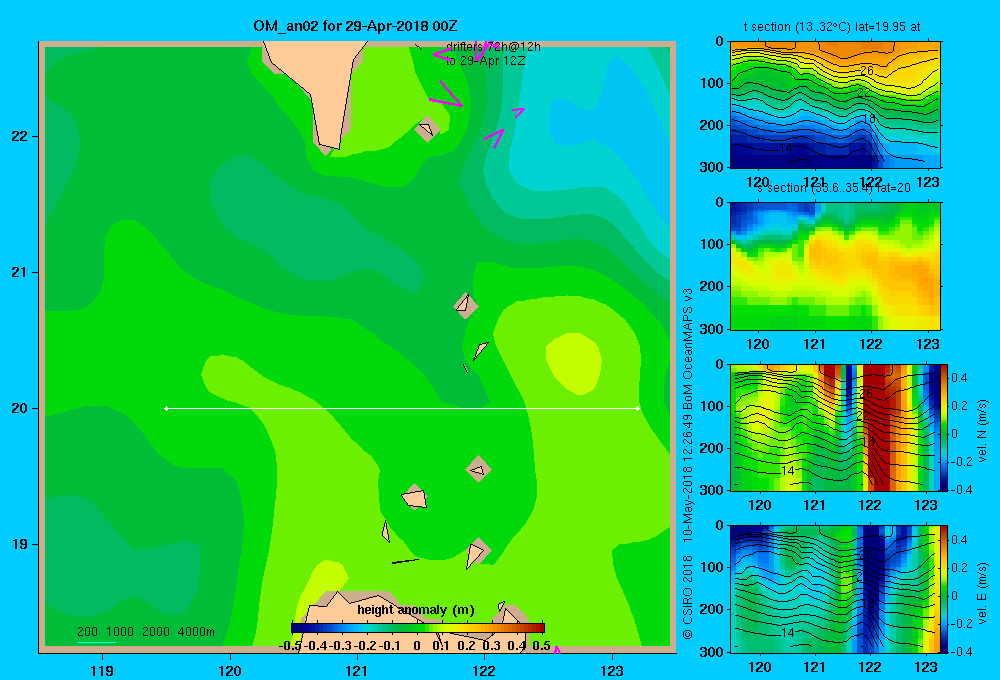
Task: Click the "26" isotherm label in temperature section
Action: pyautogui.click(x=867, y=71)
